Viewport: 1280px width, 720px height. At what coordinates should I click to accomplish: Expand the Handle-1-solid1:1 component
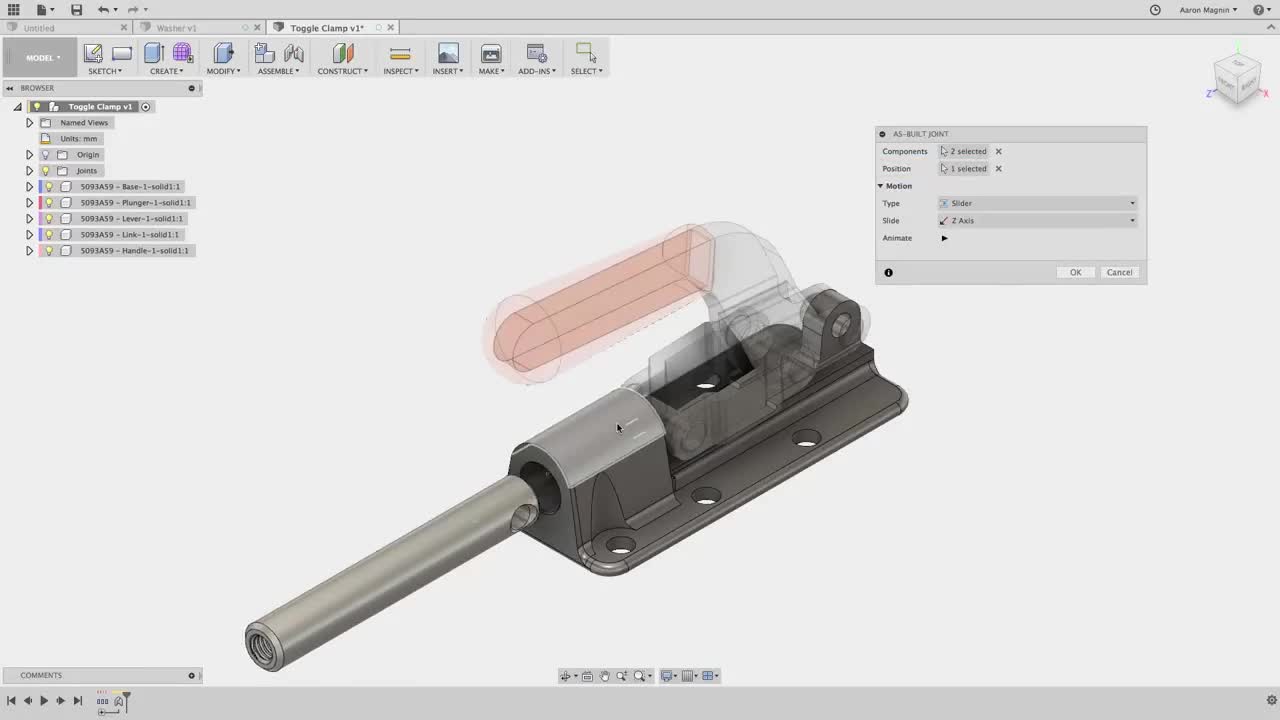[29, 251]
